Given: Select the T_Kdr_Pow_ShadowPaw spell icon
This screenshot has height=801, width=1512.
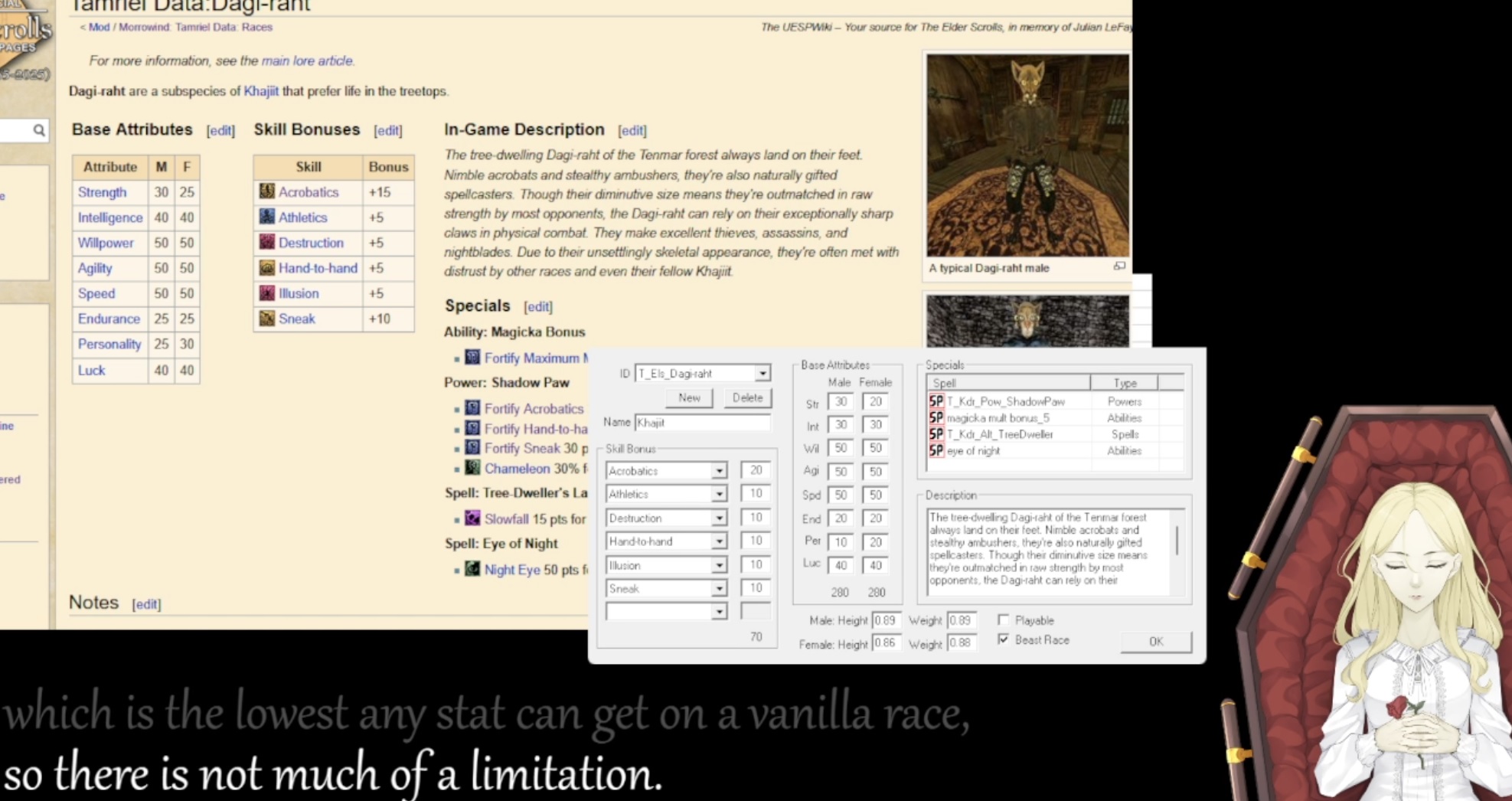Looking at the screenshot, I should 936,401.
